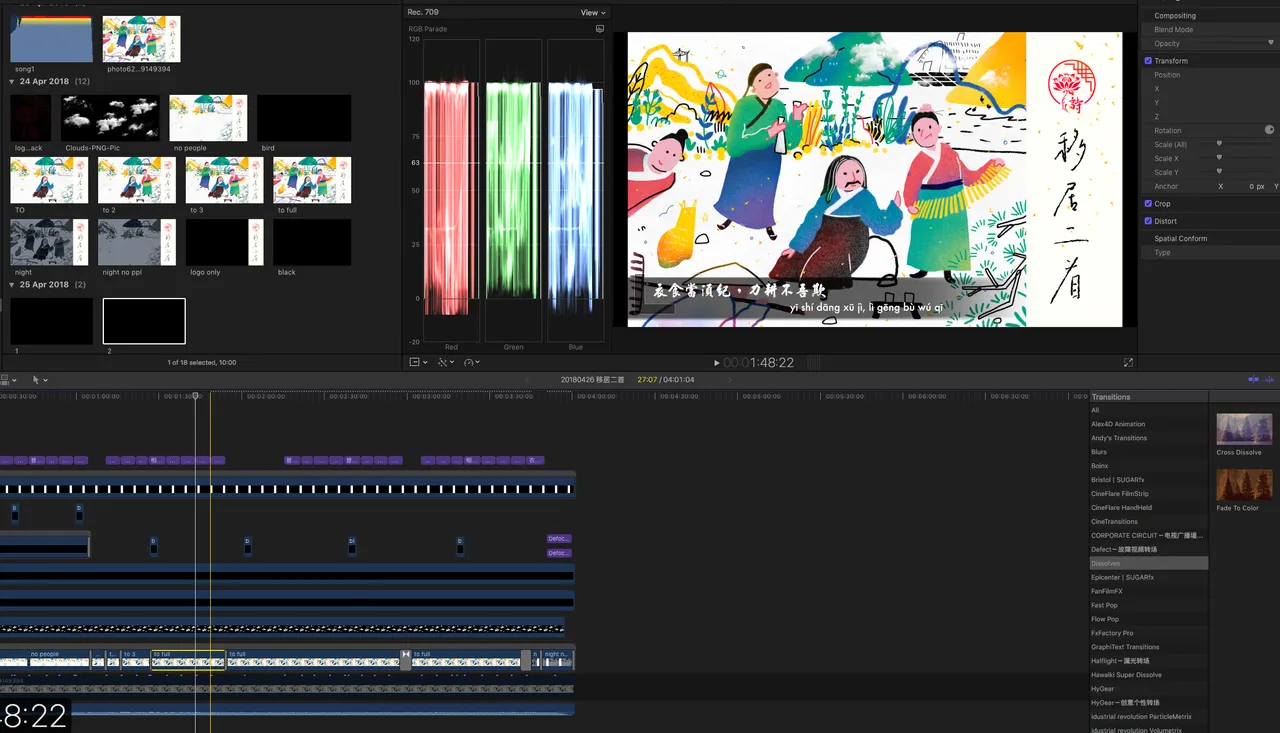This screenshot has height=733, width=1280.
Task: Open the Transform tool pop-up menu
Action: (x=418, y=362)
